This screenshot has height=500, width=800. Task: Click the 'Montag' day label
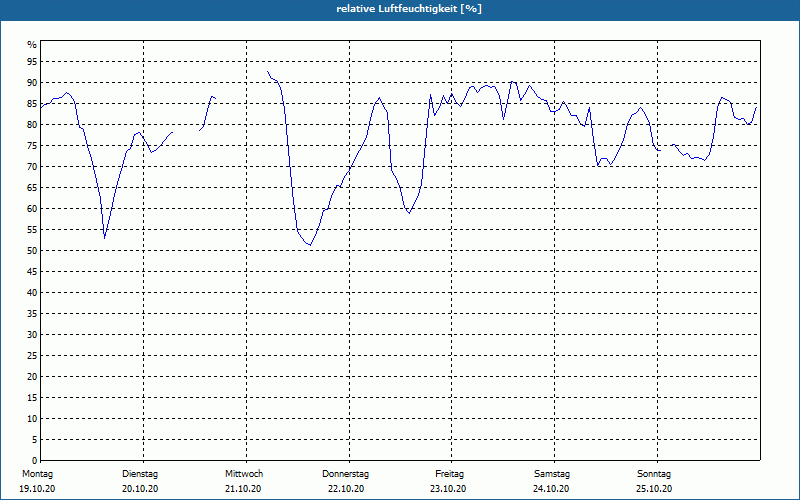[37, 474]
